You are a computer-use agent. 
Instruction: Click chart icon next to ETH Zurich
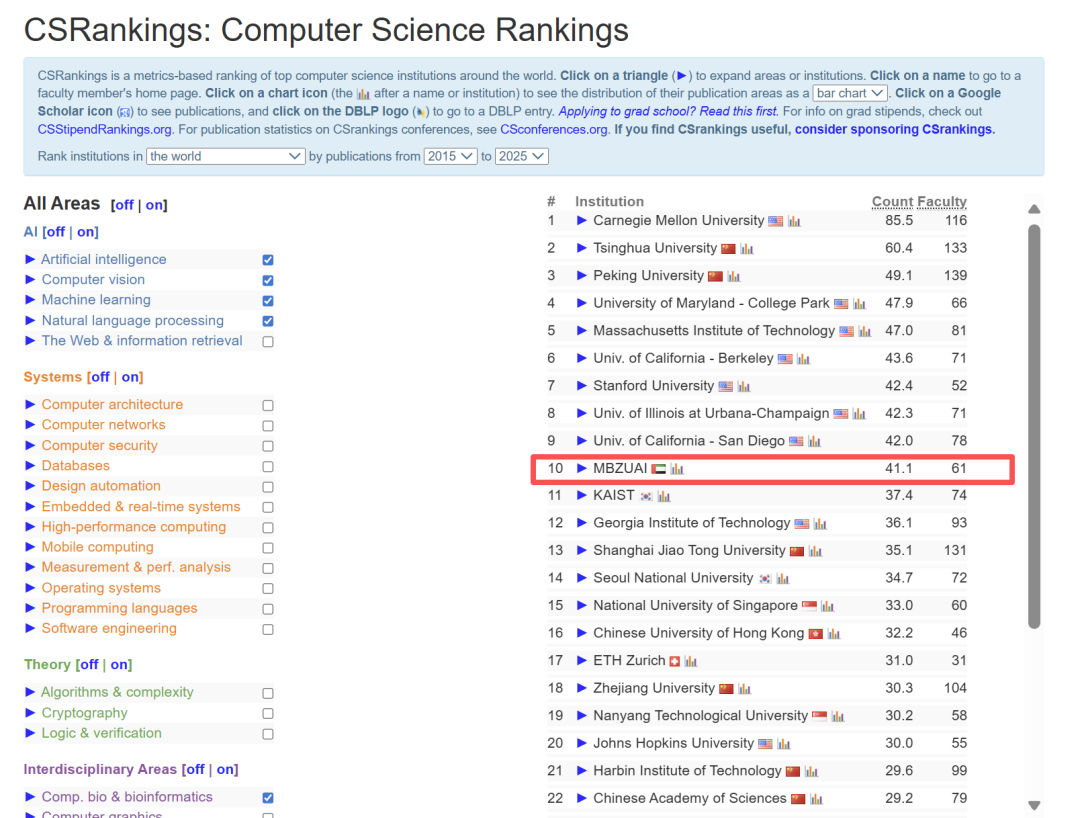pyautogui.click(x=691, y=661)
